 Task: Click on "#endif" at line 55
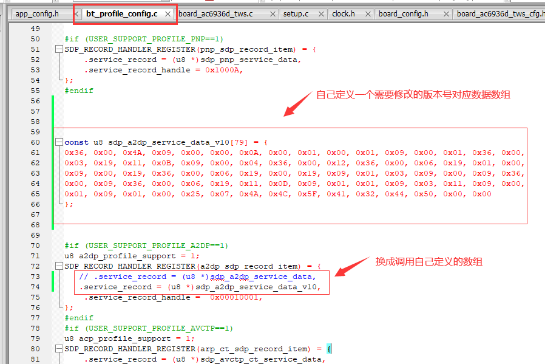click(x=79, y=90)
